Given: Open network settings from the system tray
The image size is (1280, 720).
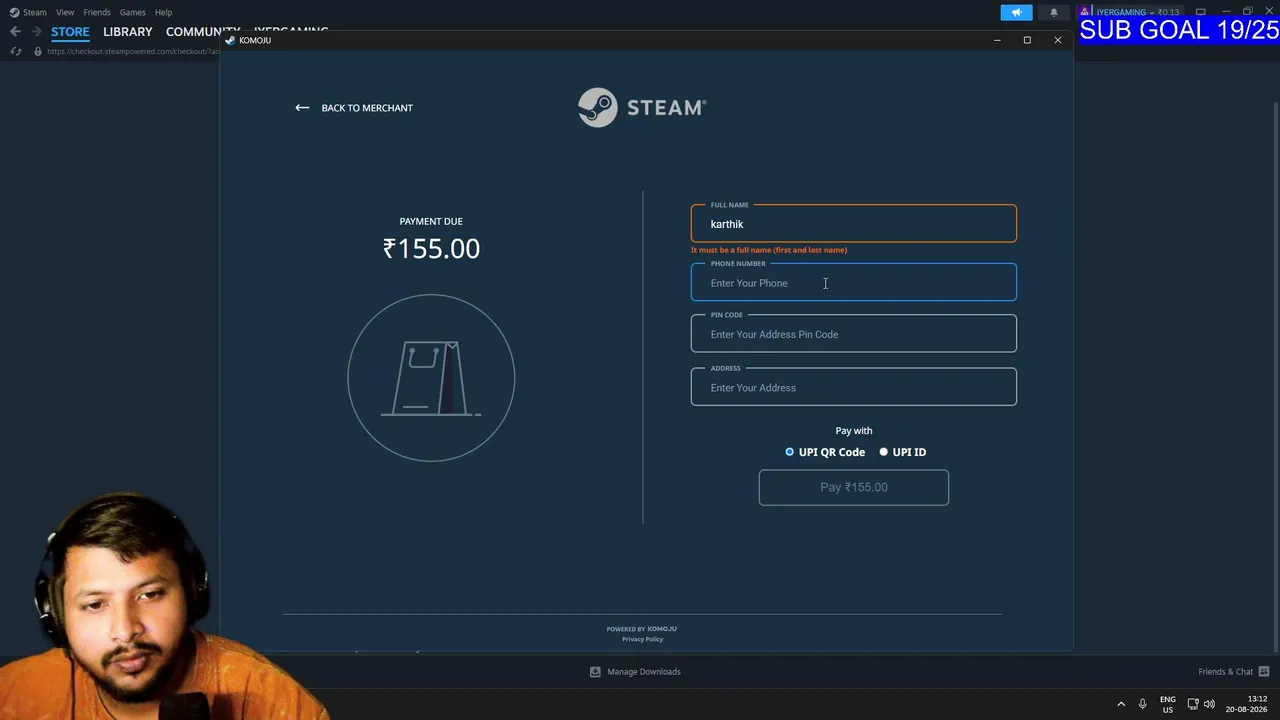Looking at the screenshot, I should click(1193, 704).
